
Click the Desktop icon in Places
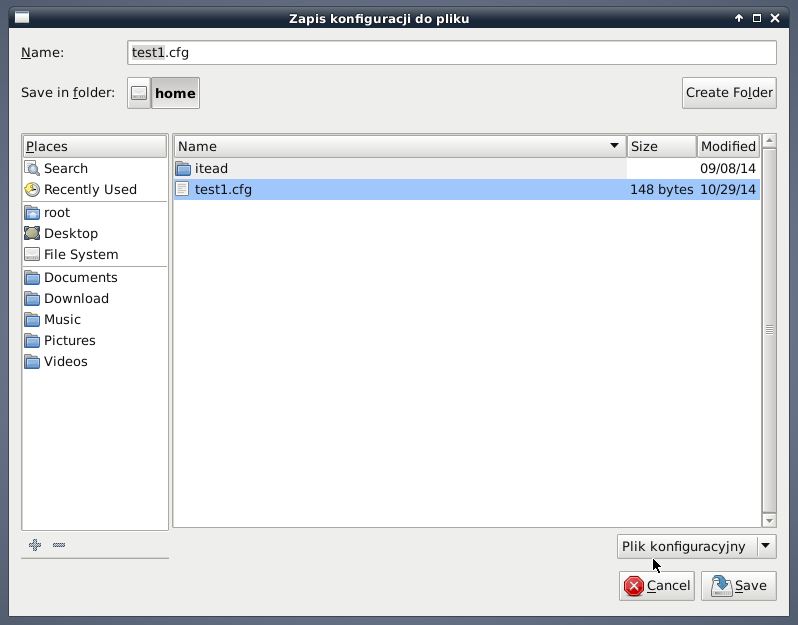(32, 234)
